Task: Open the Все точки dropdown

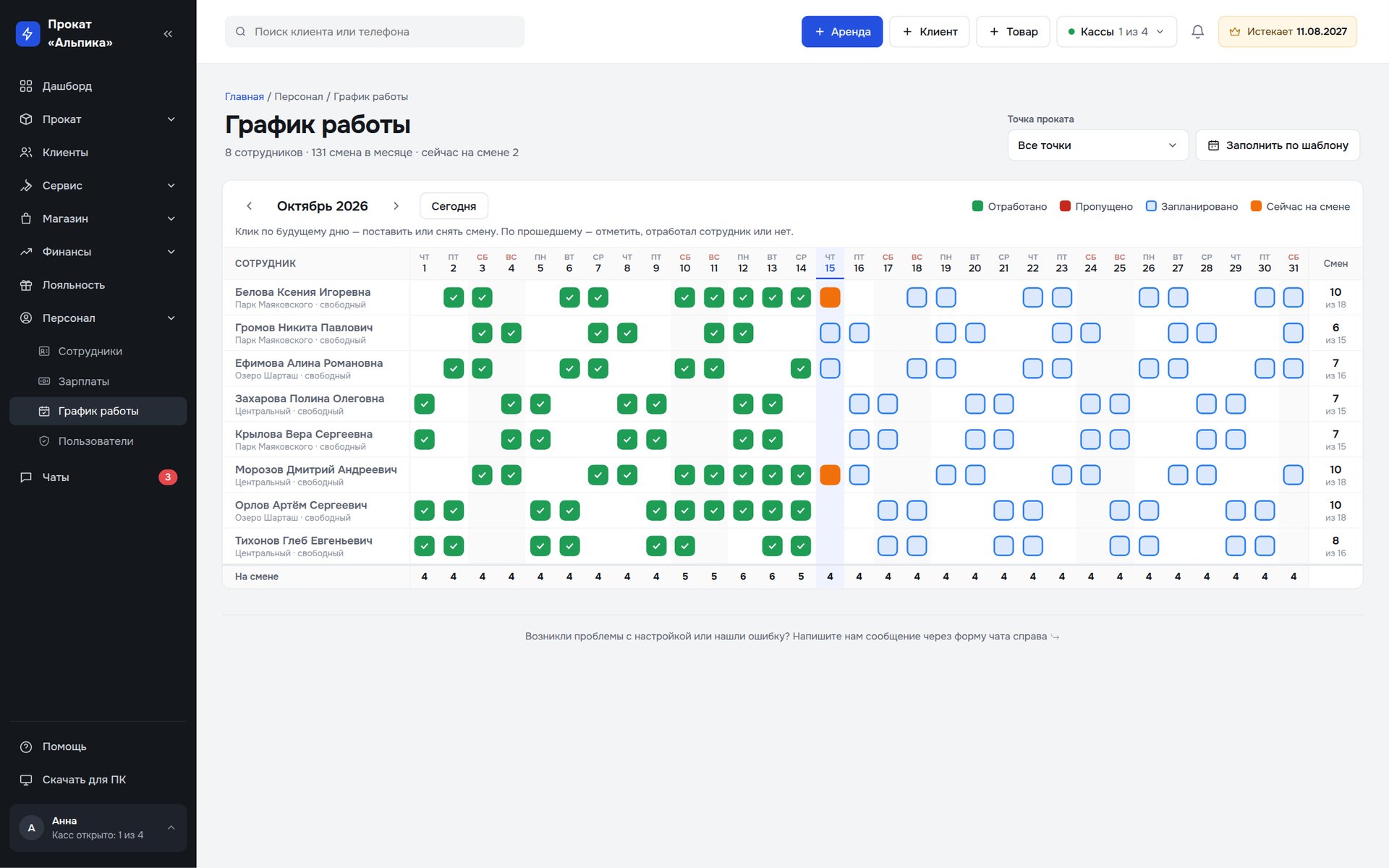Action: pyautogui.click(x=1097, y=145)
